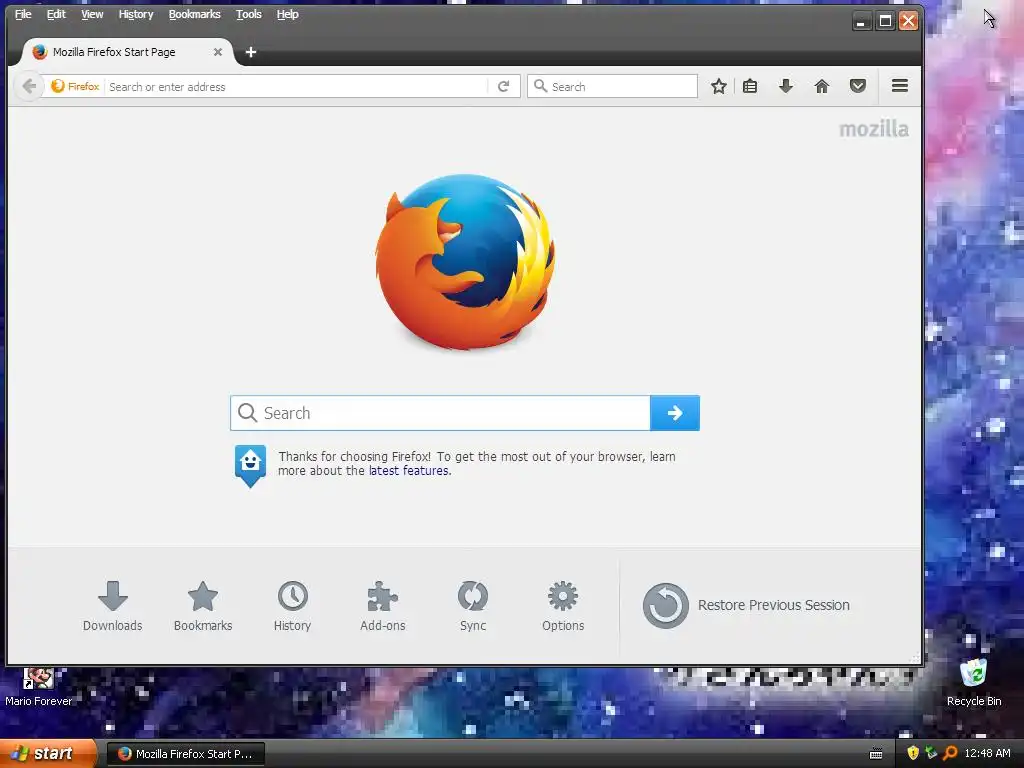The image size is (1024, 768).
Task: Open the Edit menu
Action: (x=56, y=14)
